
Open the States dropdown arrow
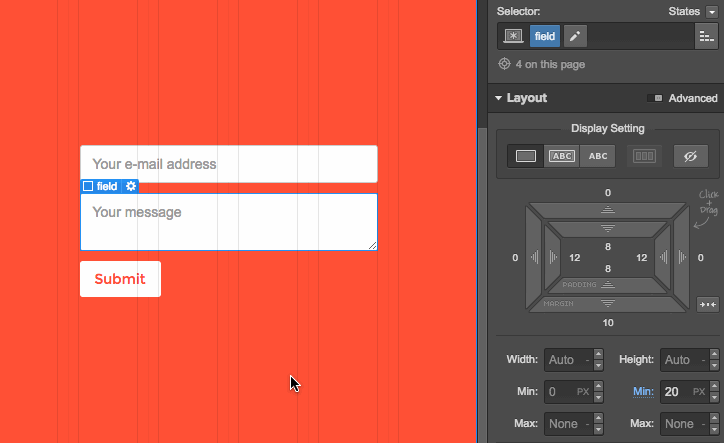[712, 12]
